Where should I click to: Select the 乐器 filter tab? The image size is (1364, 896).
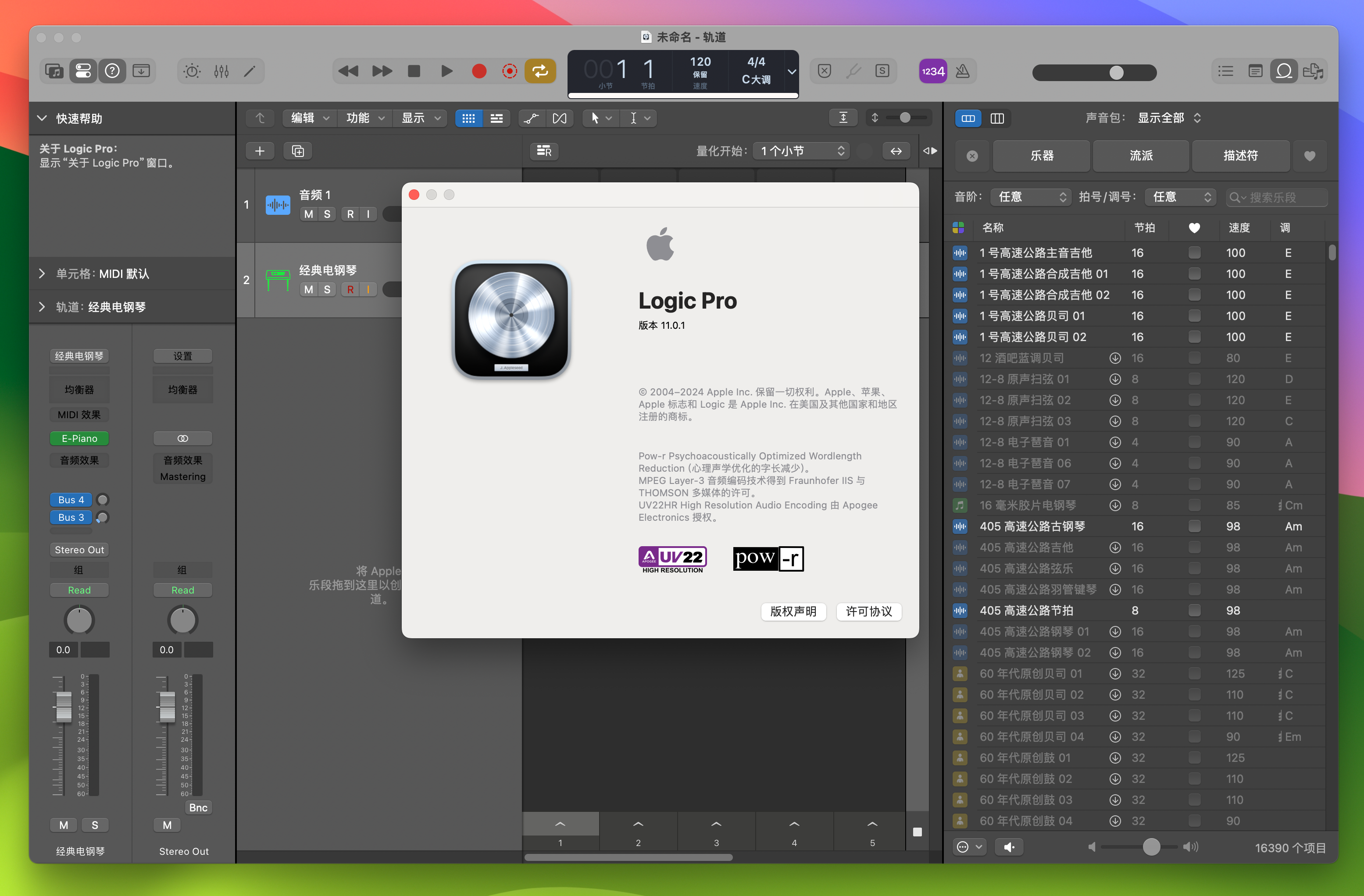point(1041,156)
